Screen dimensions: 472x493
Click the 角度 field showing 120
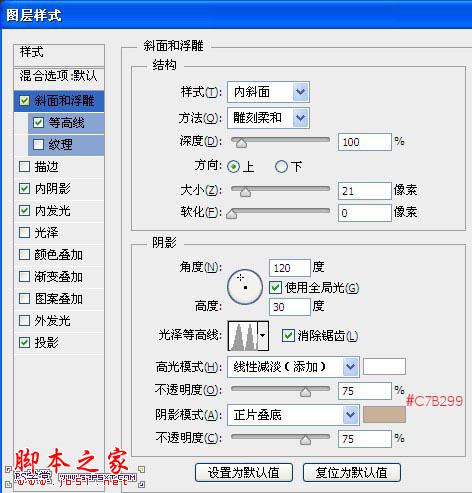click(x=290, y=268)
